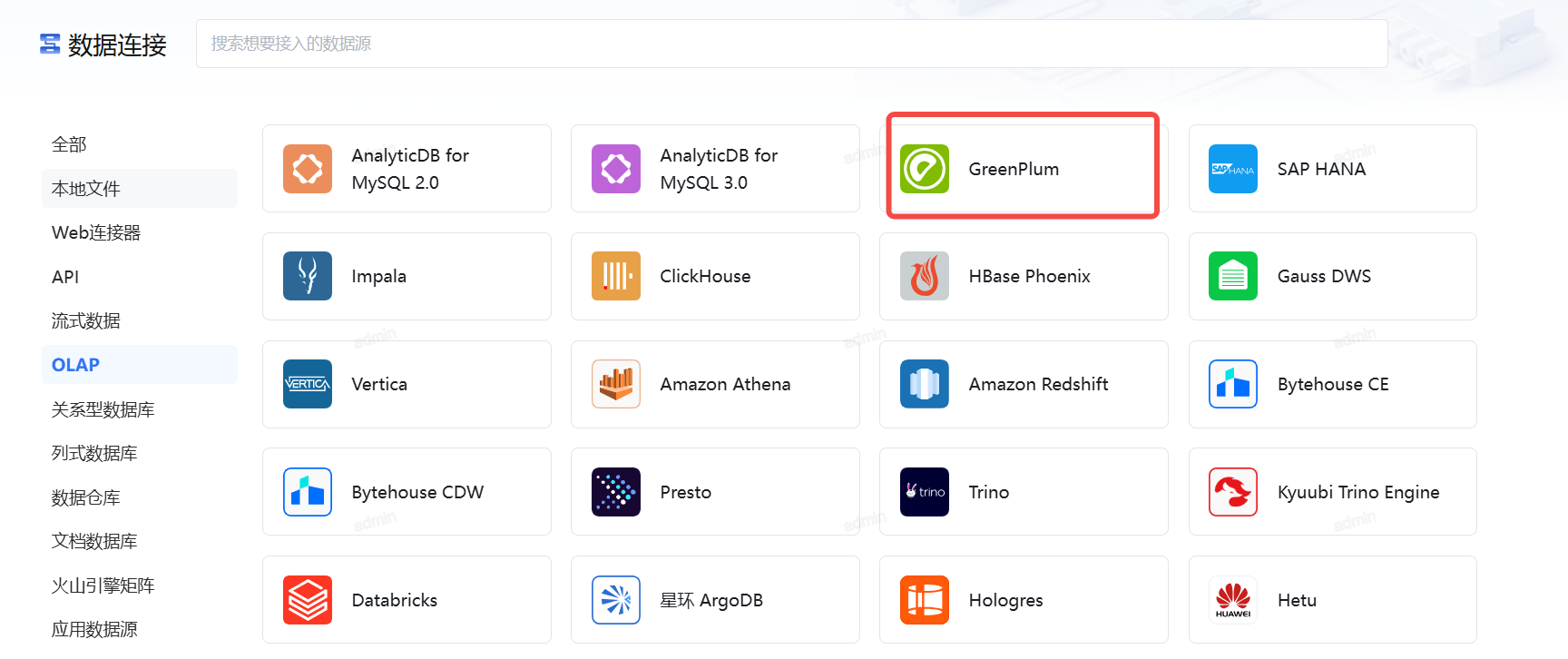This screenshot has height=659, width=1568.
Task: Choose the ClickHouse bars icon
Action: point(616,276)
